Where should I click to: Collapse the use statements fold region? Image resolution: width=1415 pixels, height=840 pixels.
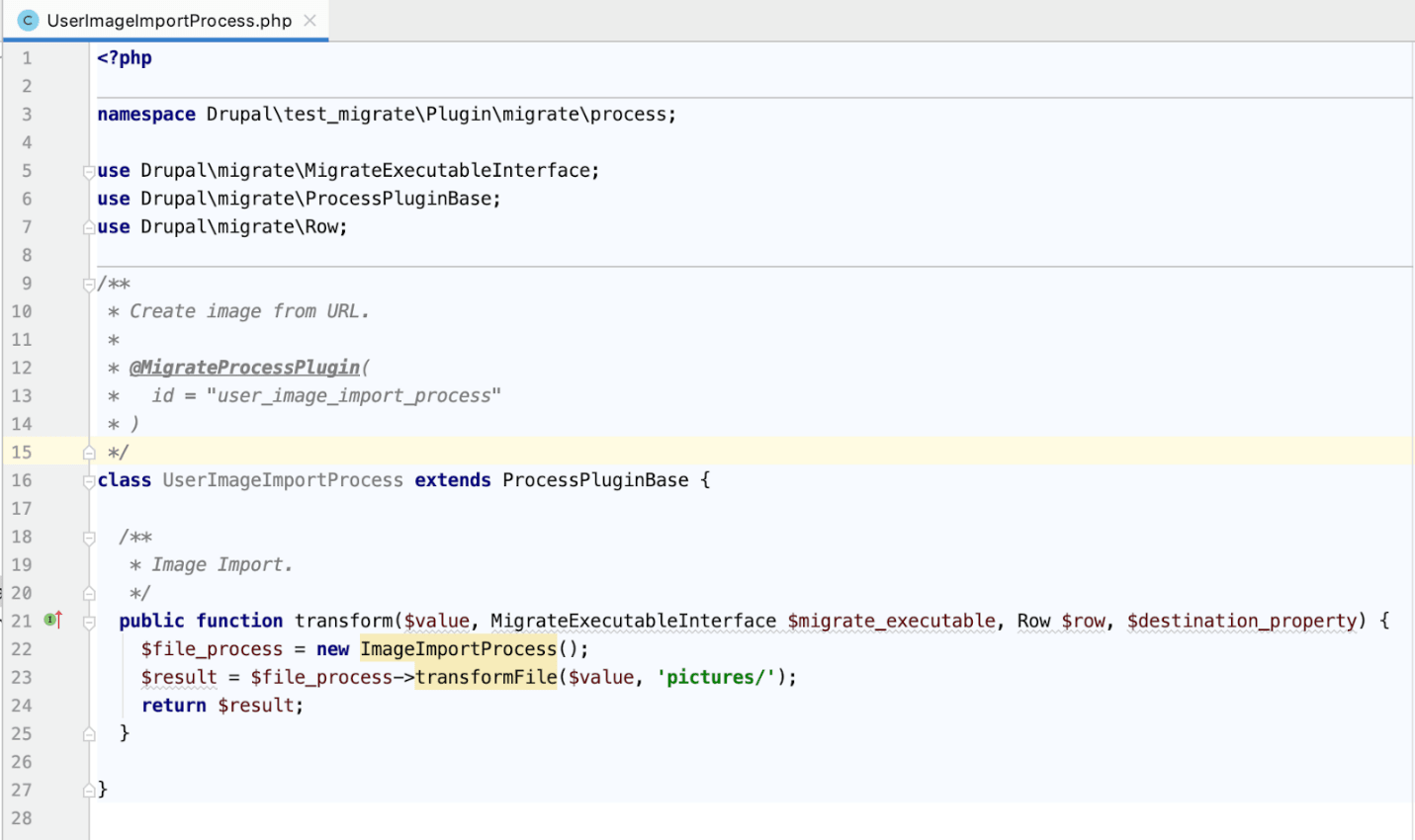[87, 169]
